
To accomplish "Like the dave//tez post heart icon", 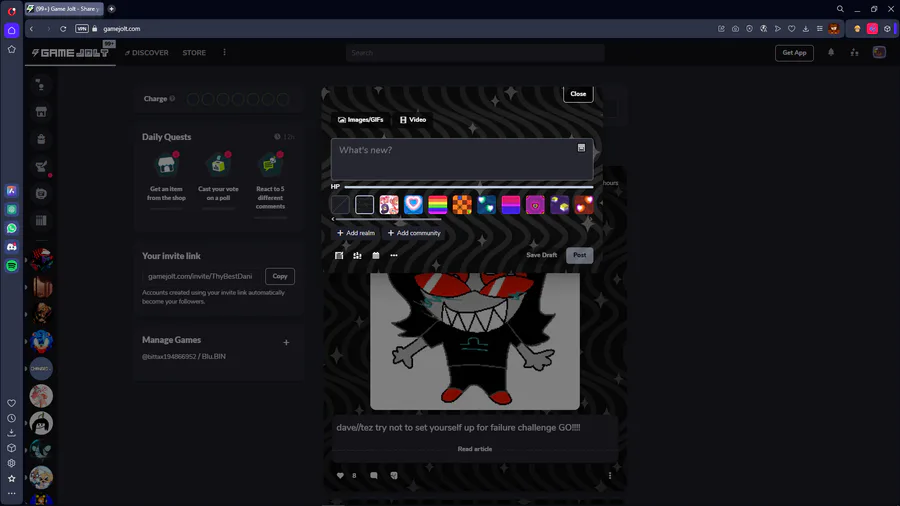I will 340,476.
